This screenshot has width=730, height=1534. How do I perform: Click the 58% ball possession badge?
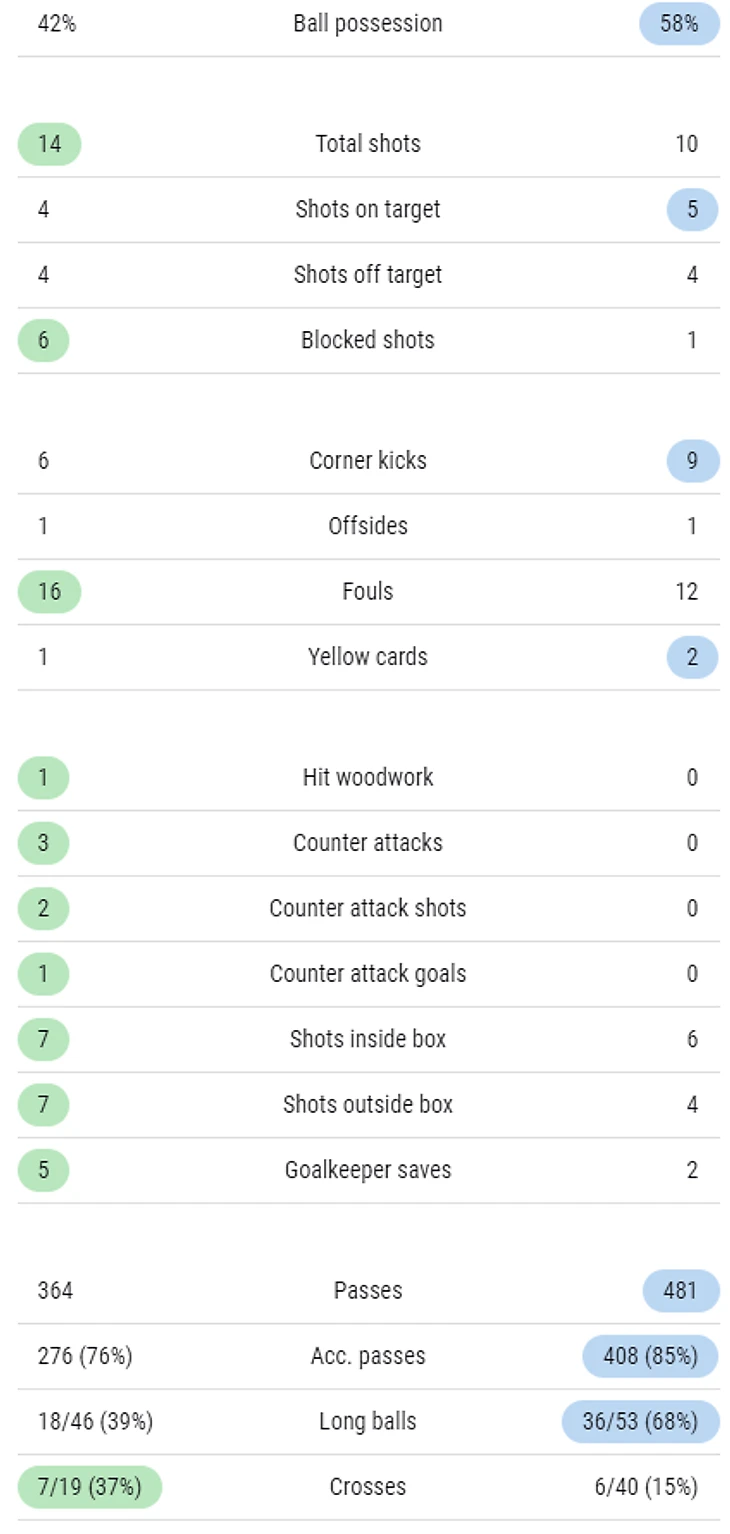point(679,24)
